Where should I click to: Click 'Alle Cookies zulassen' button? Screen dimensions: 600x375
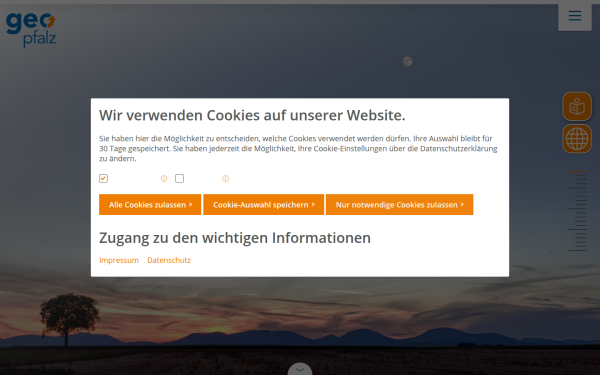[x=150, y=205]
